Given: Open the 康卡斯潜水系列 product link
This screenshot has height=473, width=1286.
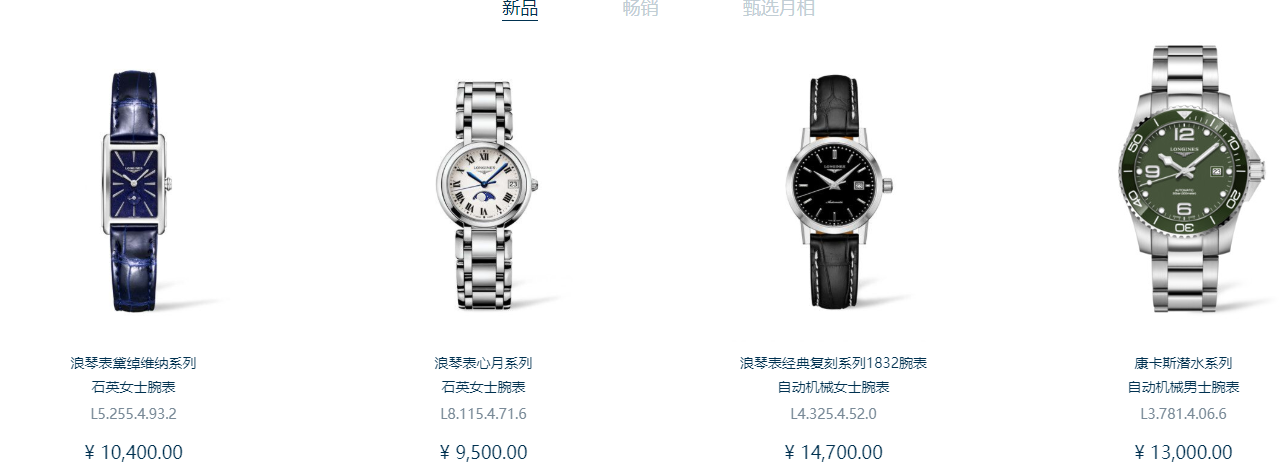Looking at the screenshot, I should [1183, 363].
